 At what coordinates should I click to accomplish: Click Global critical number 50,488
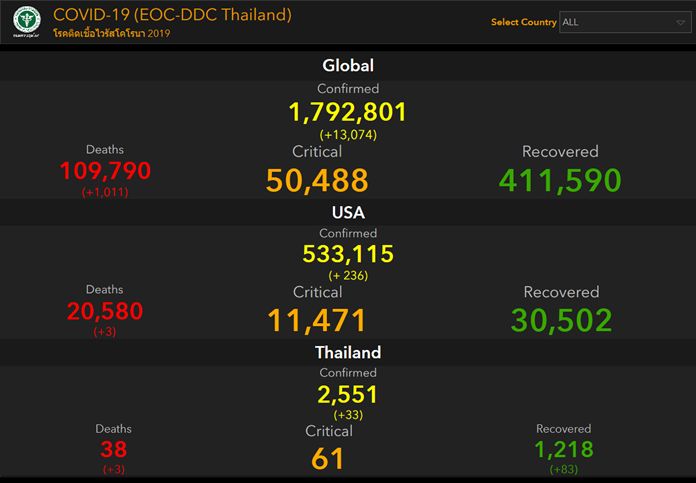(x=317, y=180)
